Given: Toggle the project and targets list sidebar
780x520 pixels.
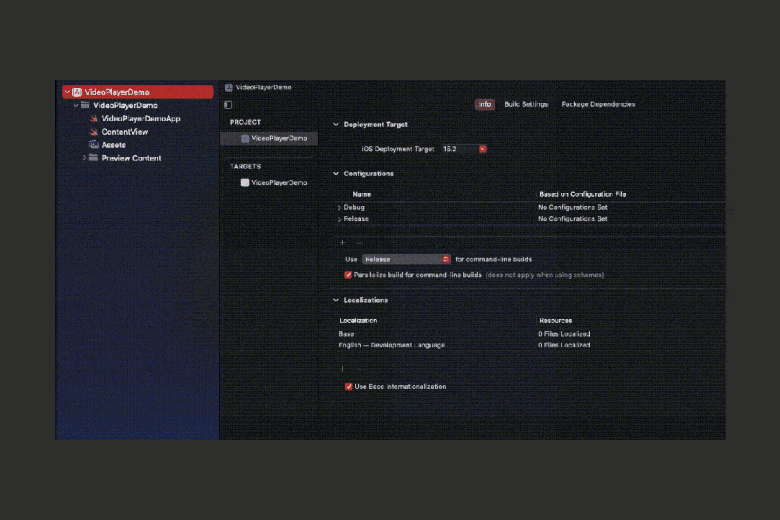Looking at the screenshot, I should (228, 105).
